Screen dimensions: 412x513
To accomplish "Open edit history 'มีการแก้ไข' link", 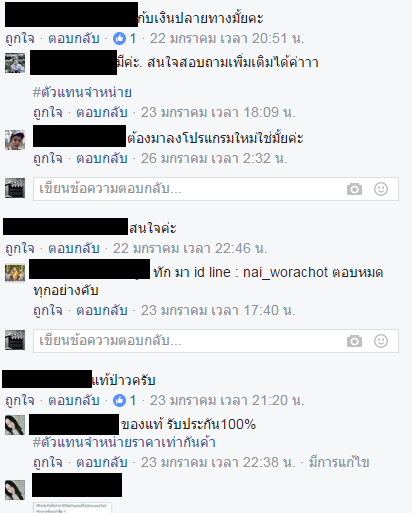I will (x=339, y=463).
